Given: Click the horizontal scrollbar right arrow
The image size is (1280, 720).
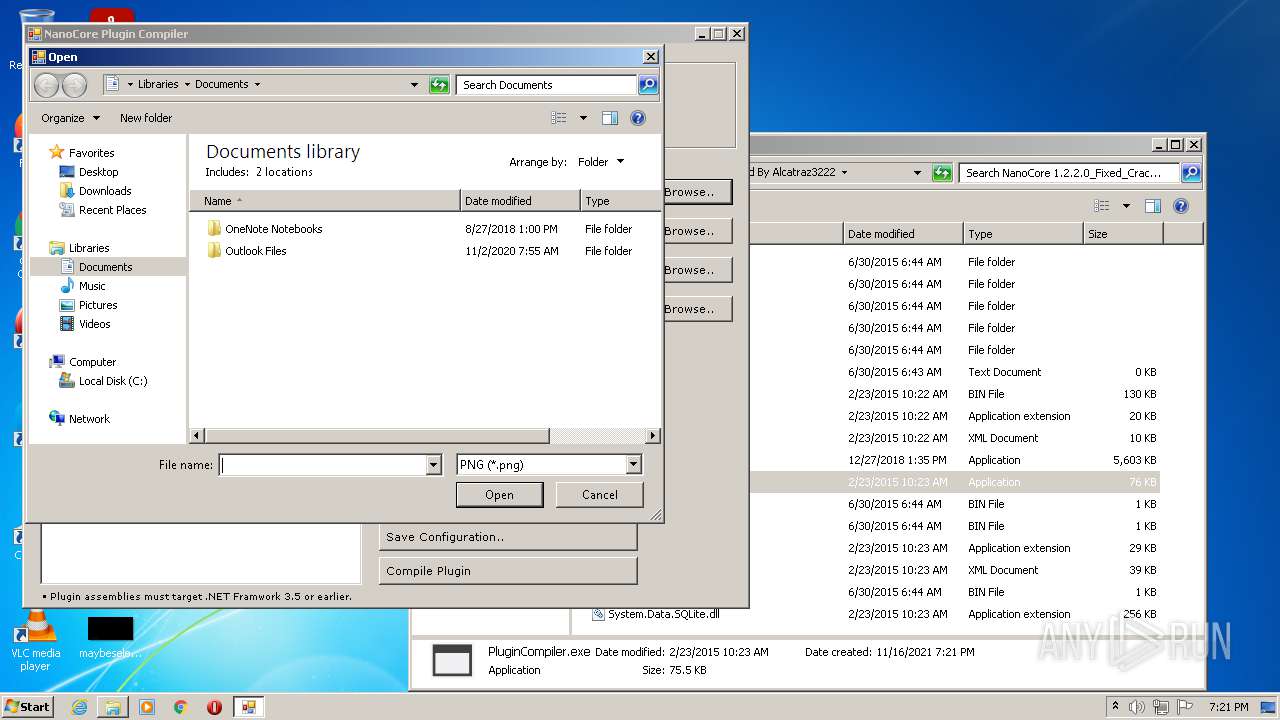Looking at the screenshot, I should click(653, 436).
